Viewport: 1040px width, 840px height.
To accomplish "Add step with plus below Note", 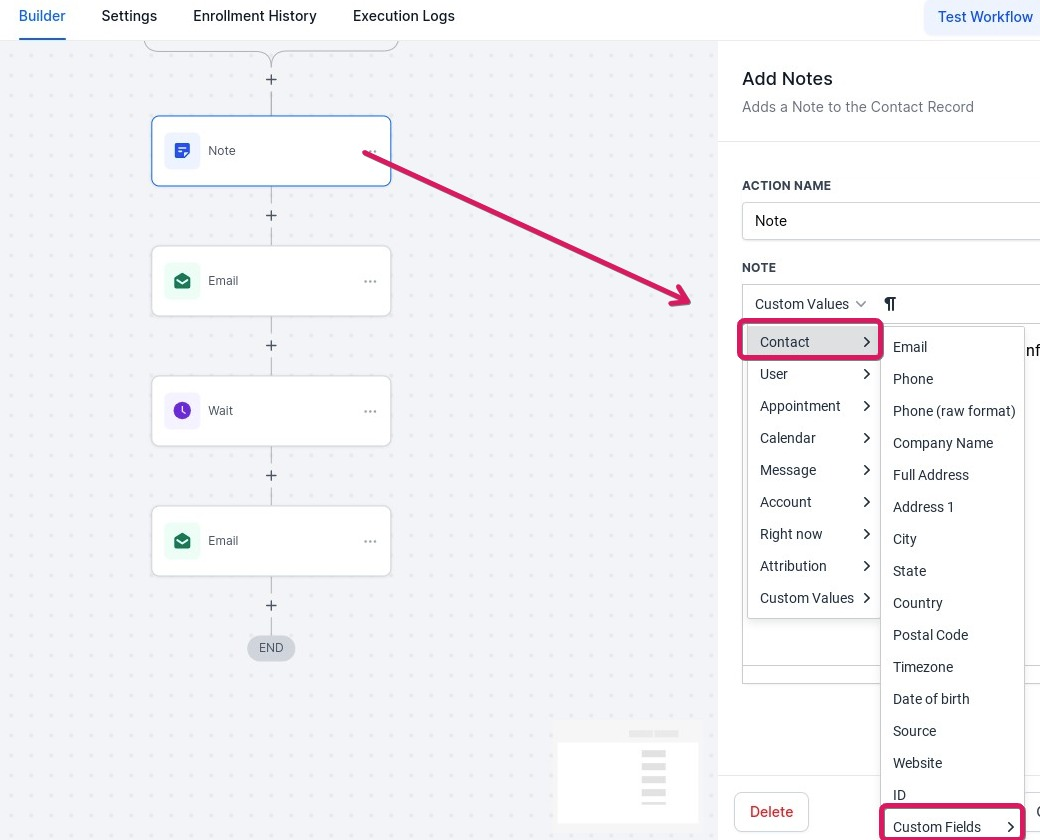I will [271, 216].
